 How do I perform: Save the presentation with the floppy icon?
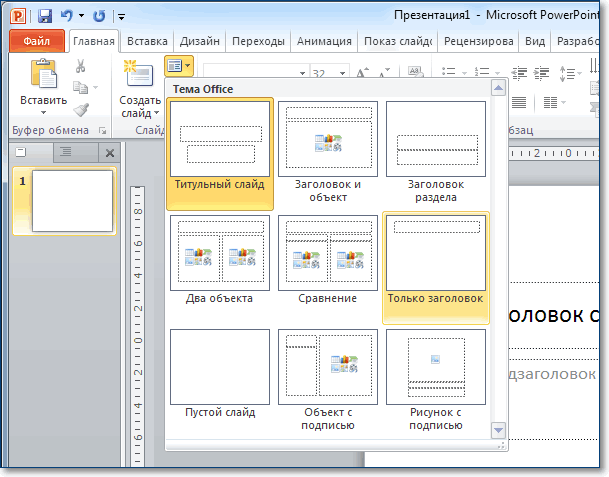tap(45, 16)
